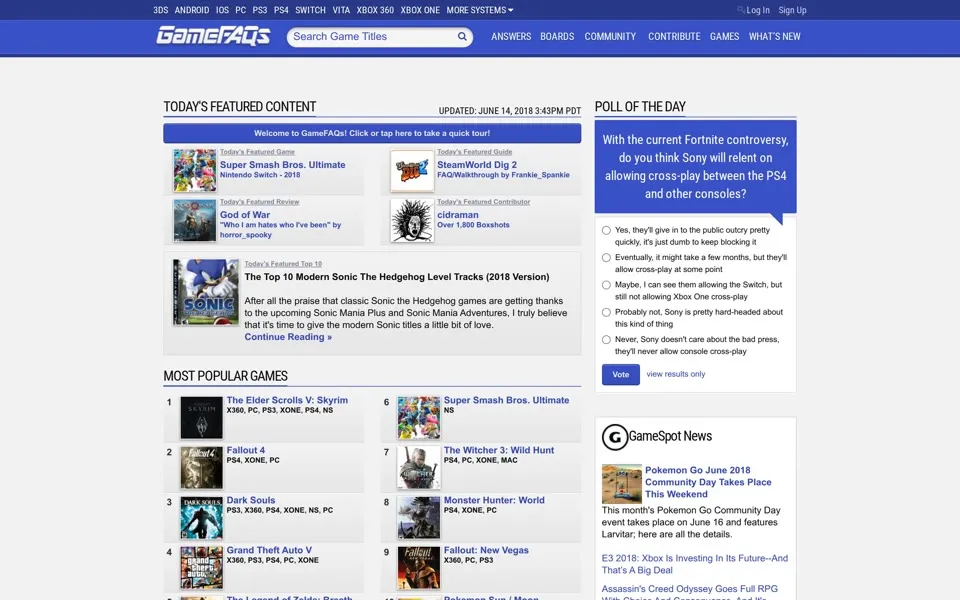Viewport: 960px width, 600px height.
Task: Click 'Today's Featured Top 10' label link
Action: click(283, 264)
